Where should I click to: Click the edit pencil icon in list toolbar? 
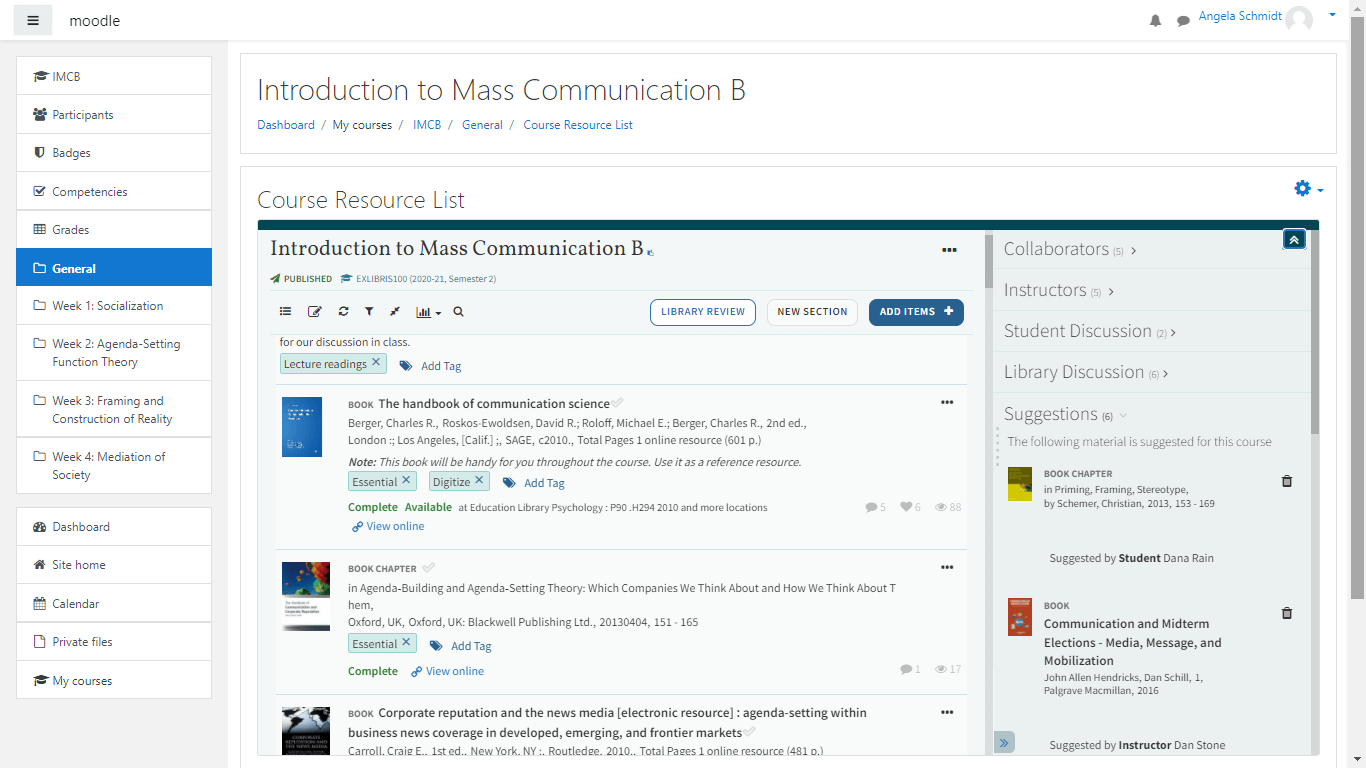click(x=314, y=312)
